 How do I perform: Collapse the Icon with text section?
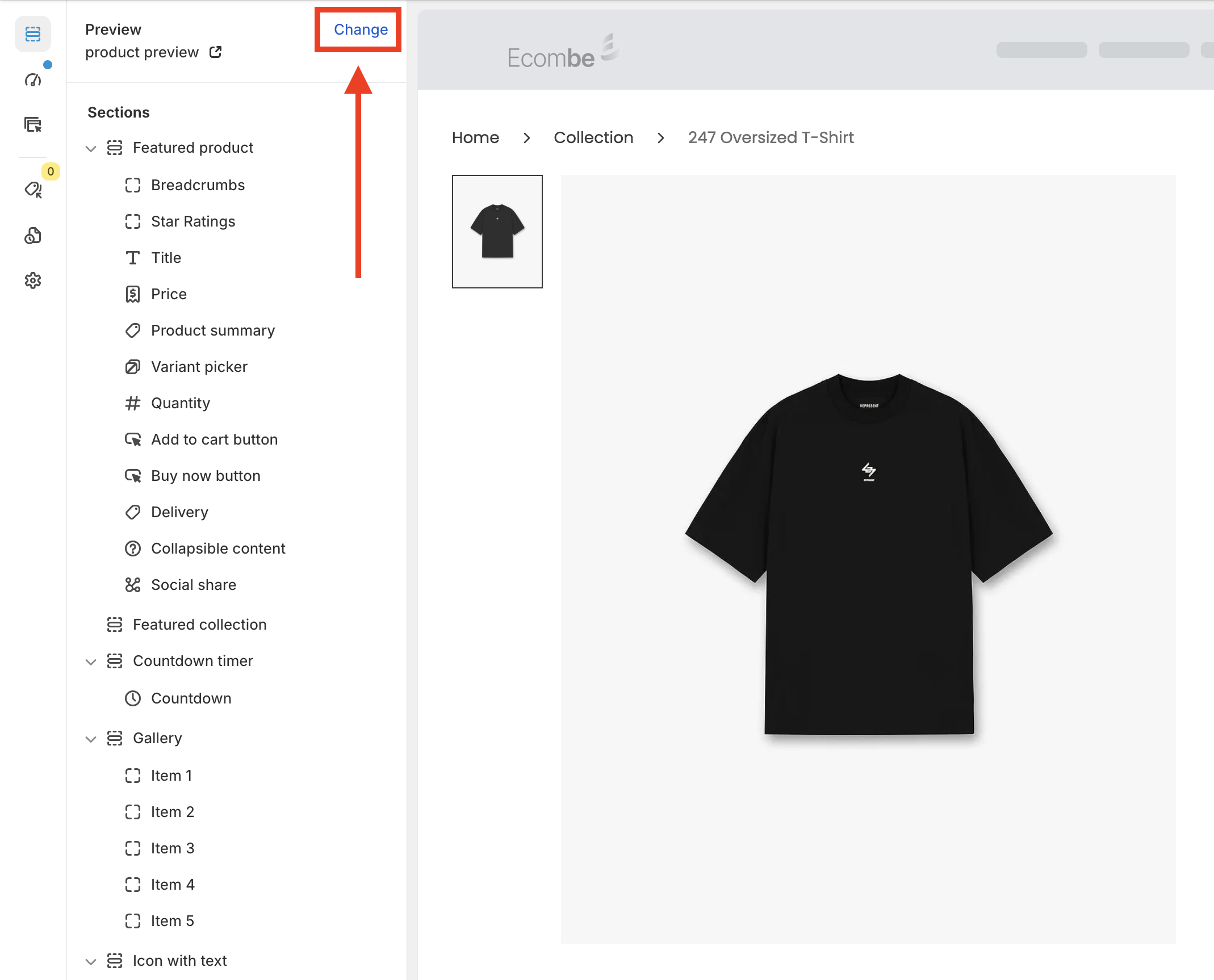tap(91, 962)
